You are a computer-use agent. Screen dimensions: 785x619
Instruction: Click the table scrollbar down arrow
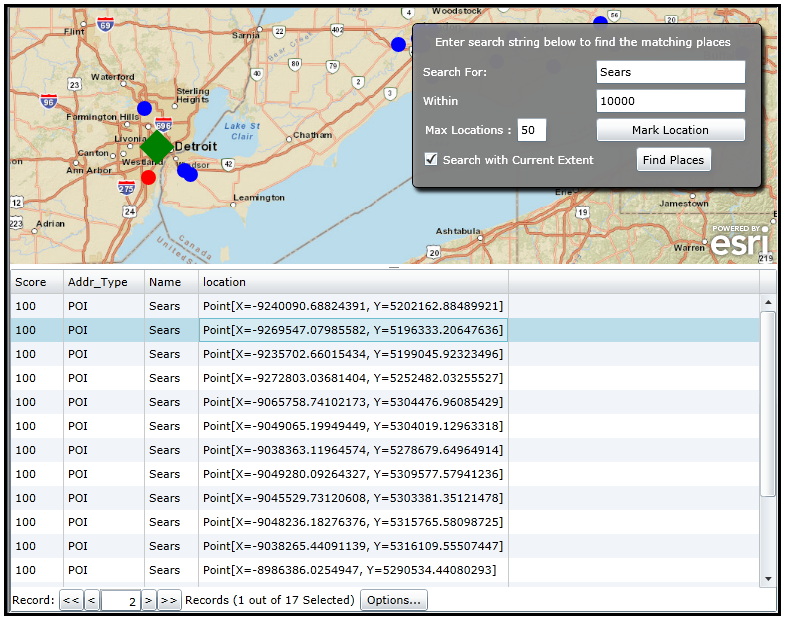(768, 579)
